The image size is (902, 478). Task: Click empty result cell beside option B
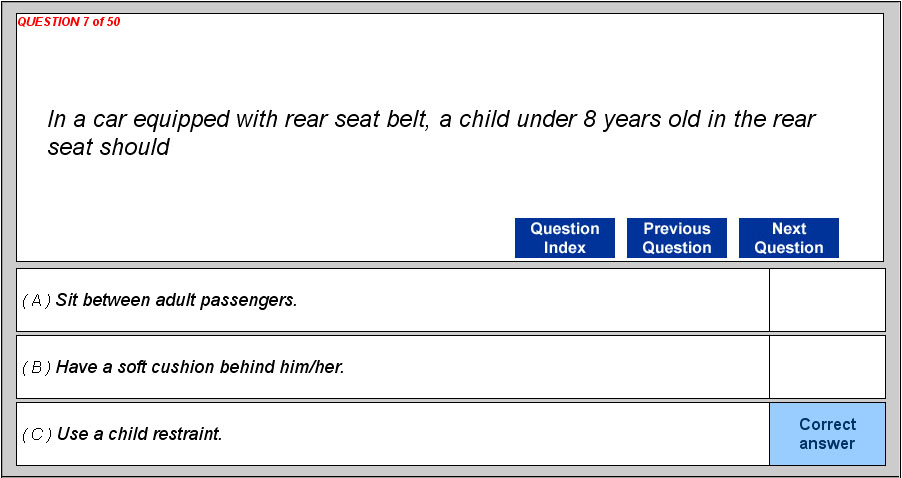(827, 367)
